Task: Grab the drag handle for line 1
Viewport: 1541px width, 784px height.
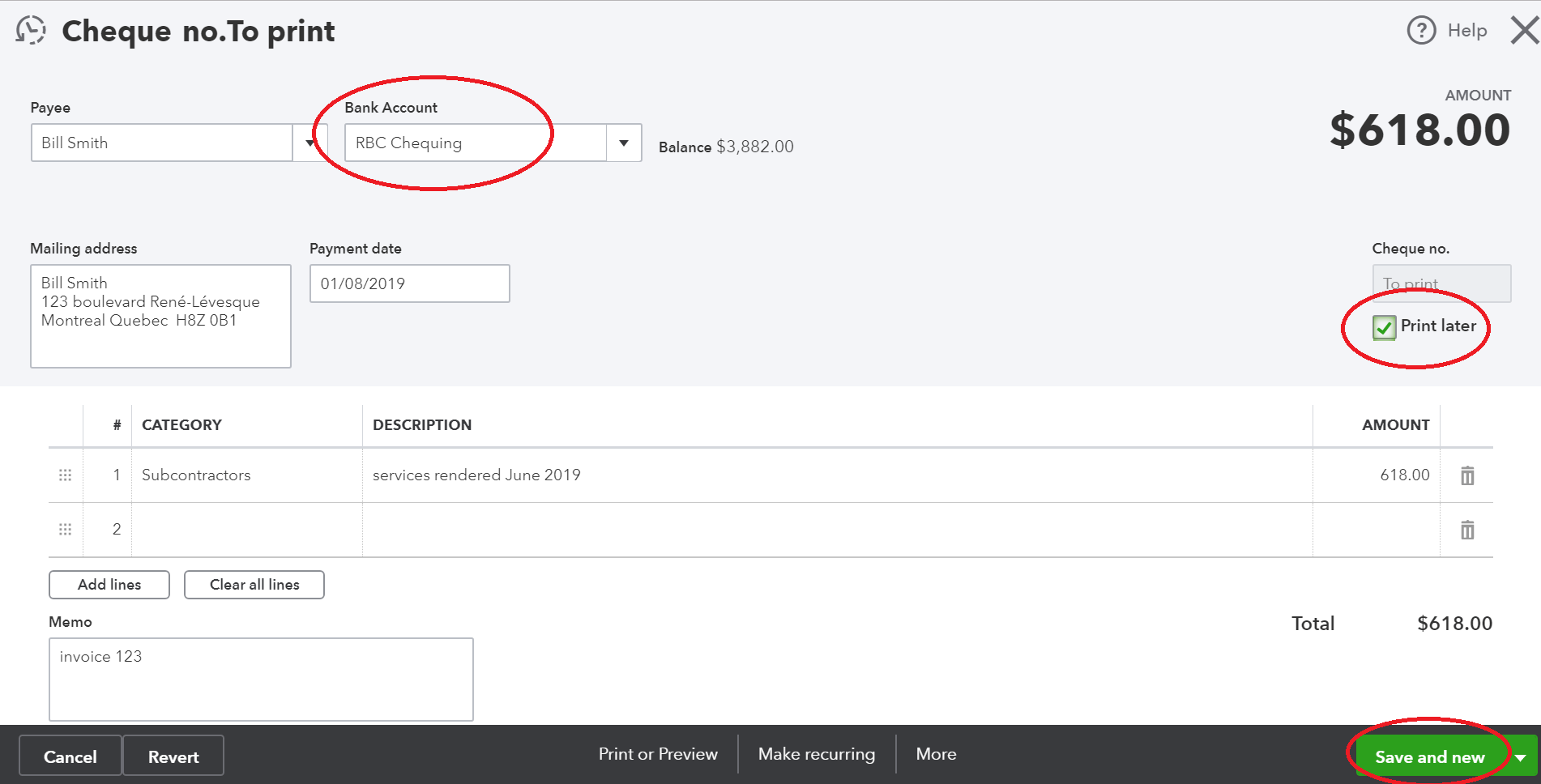Action: [66, 475]
